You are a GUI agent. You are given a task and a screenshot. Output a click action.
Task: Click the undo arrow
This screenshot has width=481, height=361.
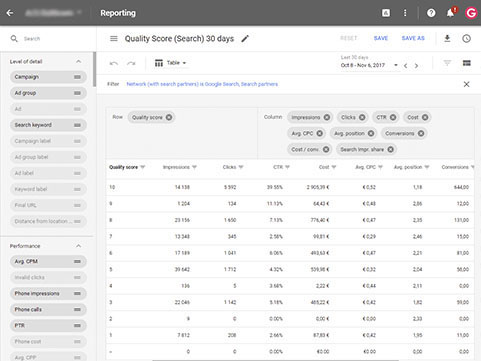(114, 63)
